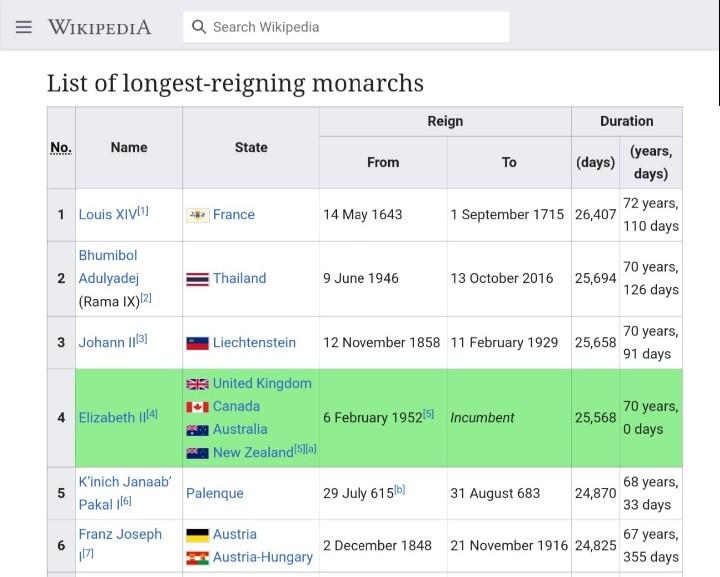
Task: Focus the Search Wikipedia field
Action: point(346,27)
